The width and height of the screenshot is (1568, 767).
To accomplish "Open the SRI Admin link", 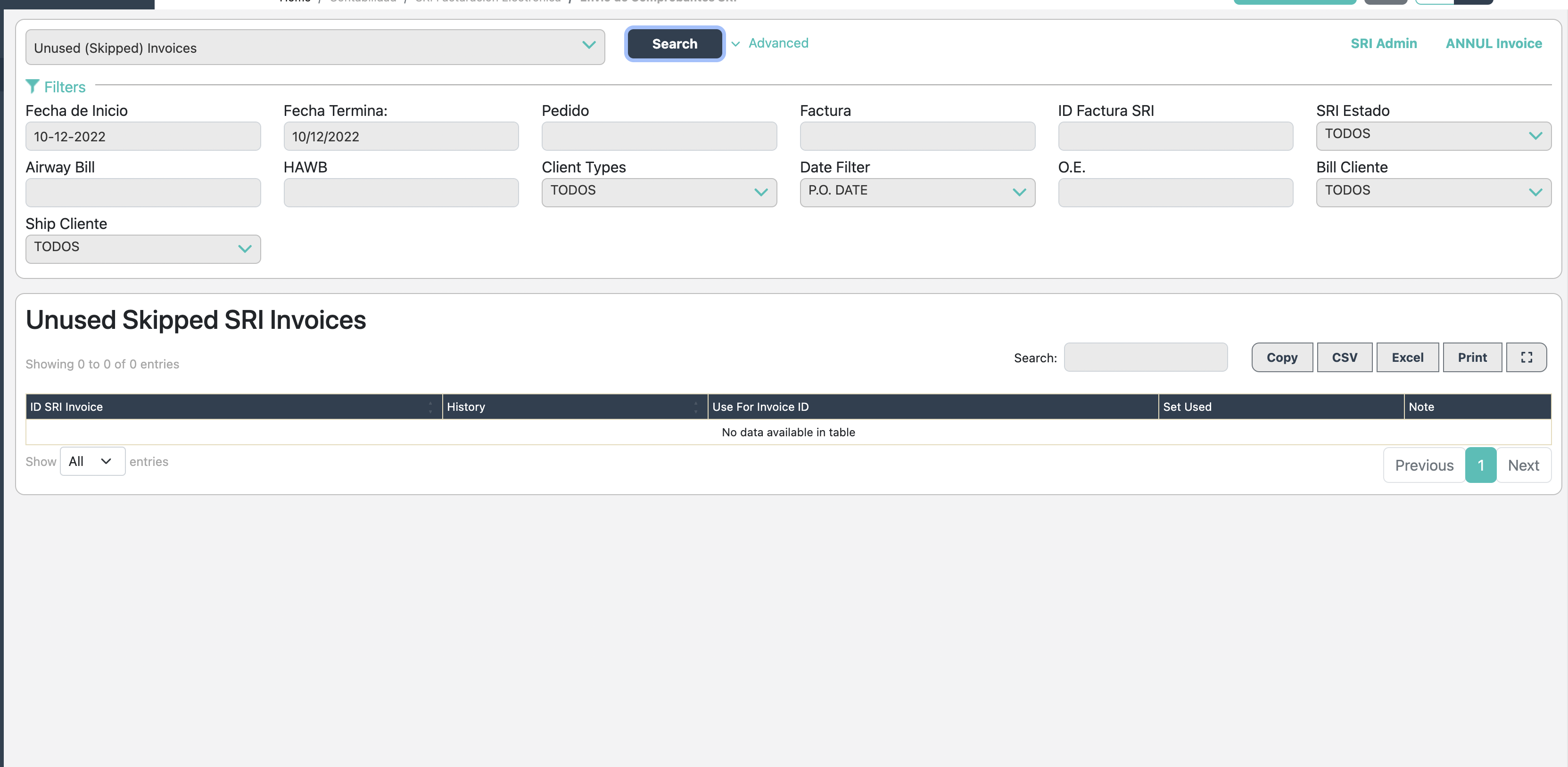I will [1383, 43].
